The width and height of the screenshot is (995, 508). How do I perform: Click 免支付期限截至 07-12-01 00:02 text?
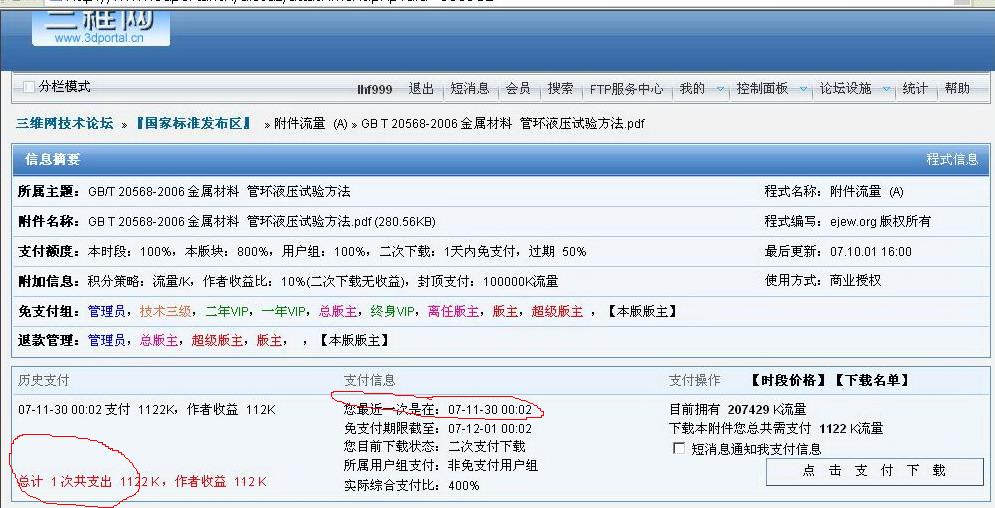coord(438,428)
